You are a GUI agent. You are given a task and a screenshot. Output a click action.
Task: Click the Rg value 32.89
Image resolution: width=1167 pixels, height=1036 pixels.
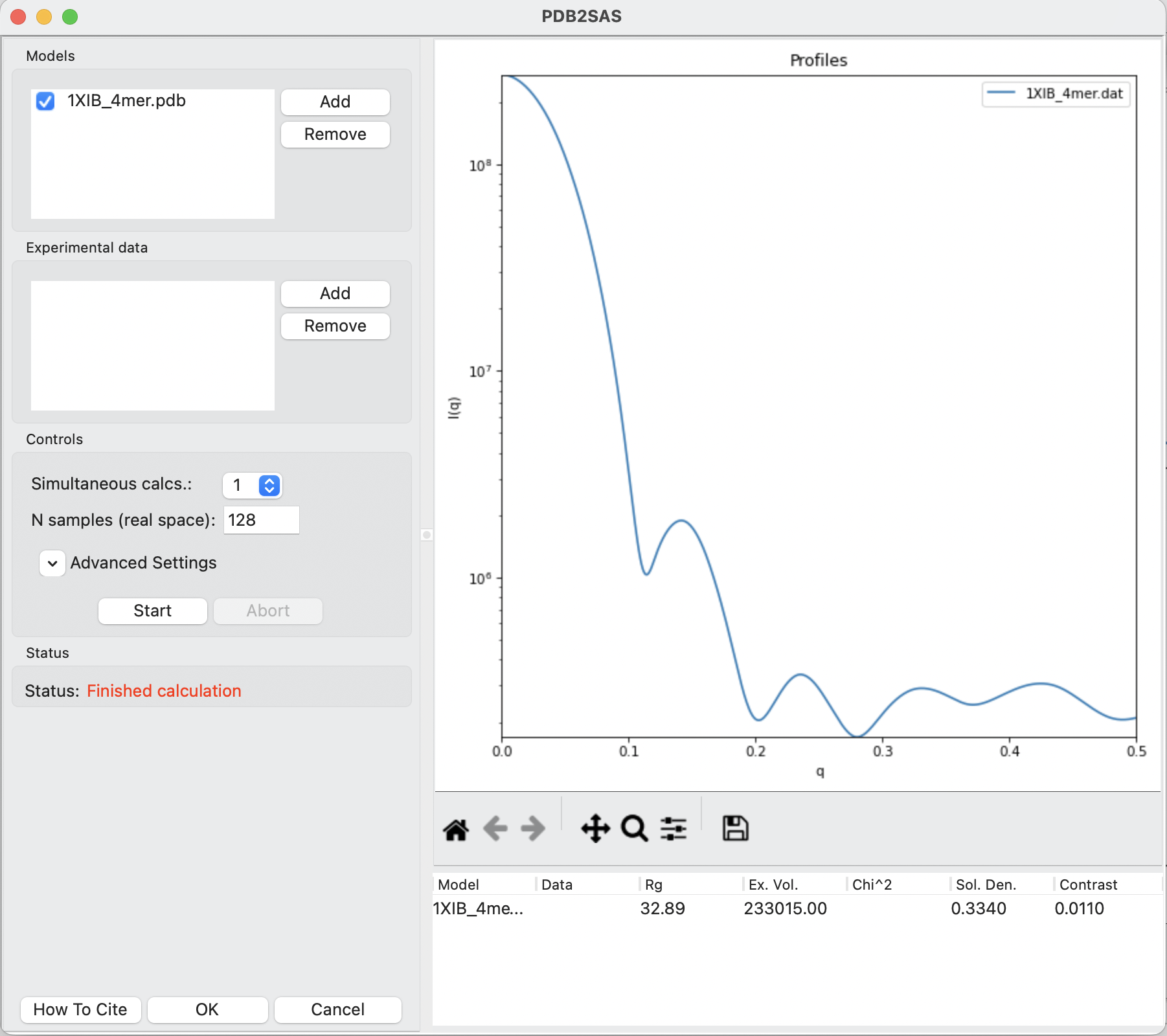(x=663, y=908)
